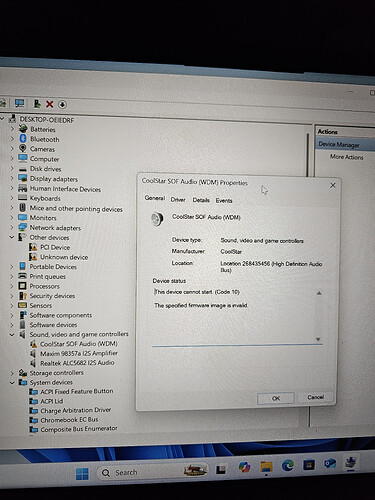Select the Storage controllers icon

23,372
